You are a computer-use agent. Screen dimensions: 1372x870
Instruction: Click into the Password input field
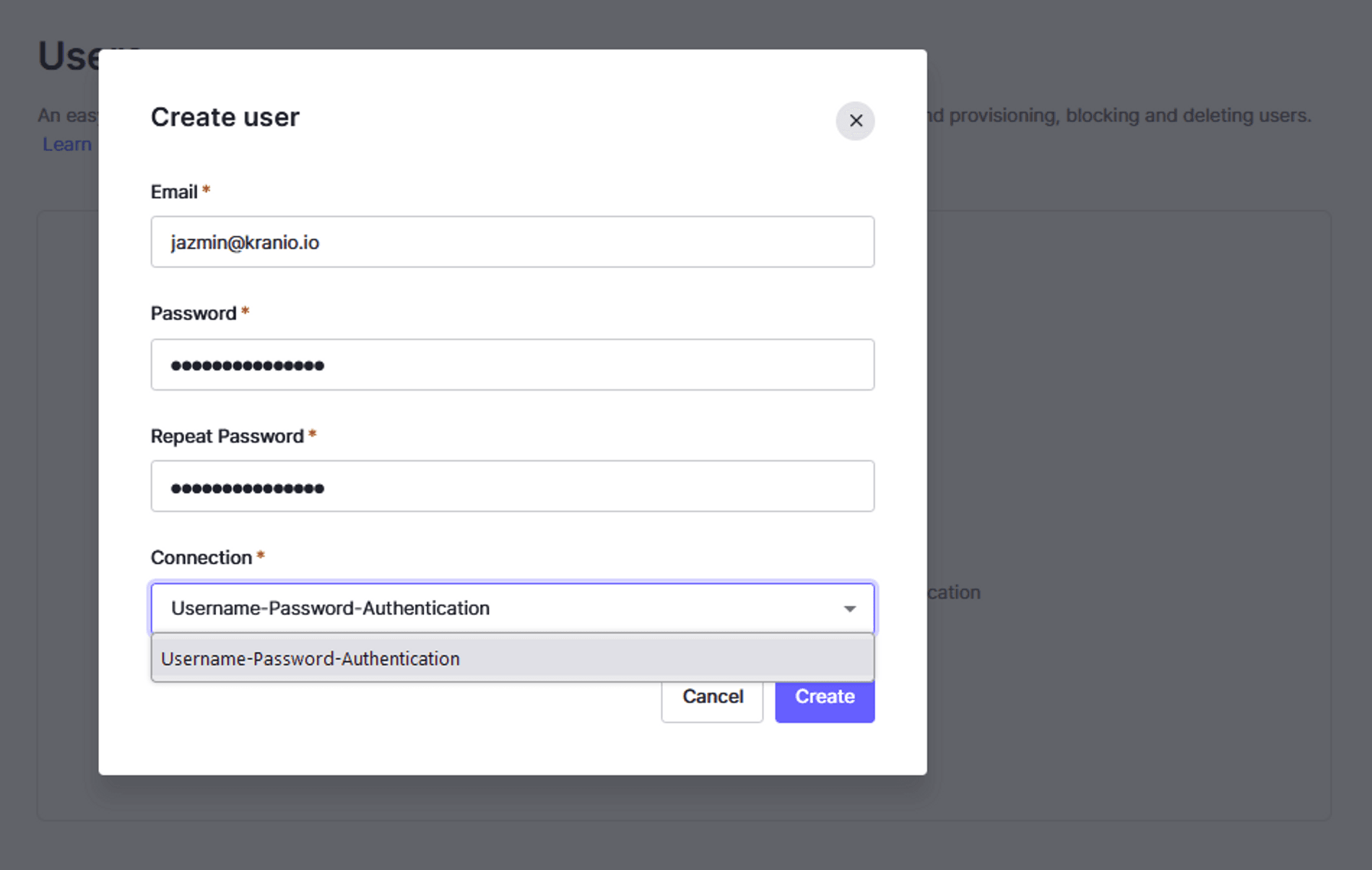[x=512, y=365]
